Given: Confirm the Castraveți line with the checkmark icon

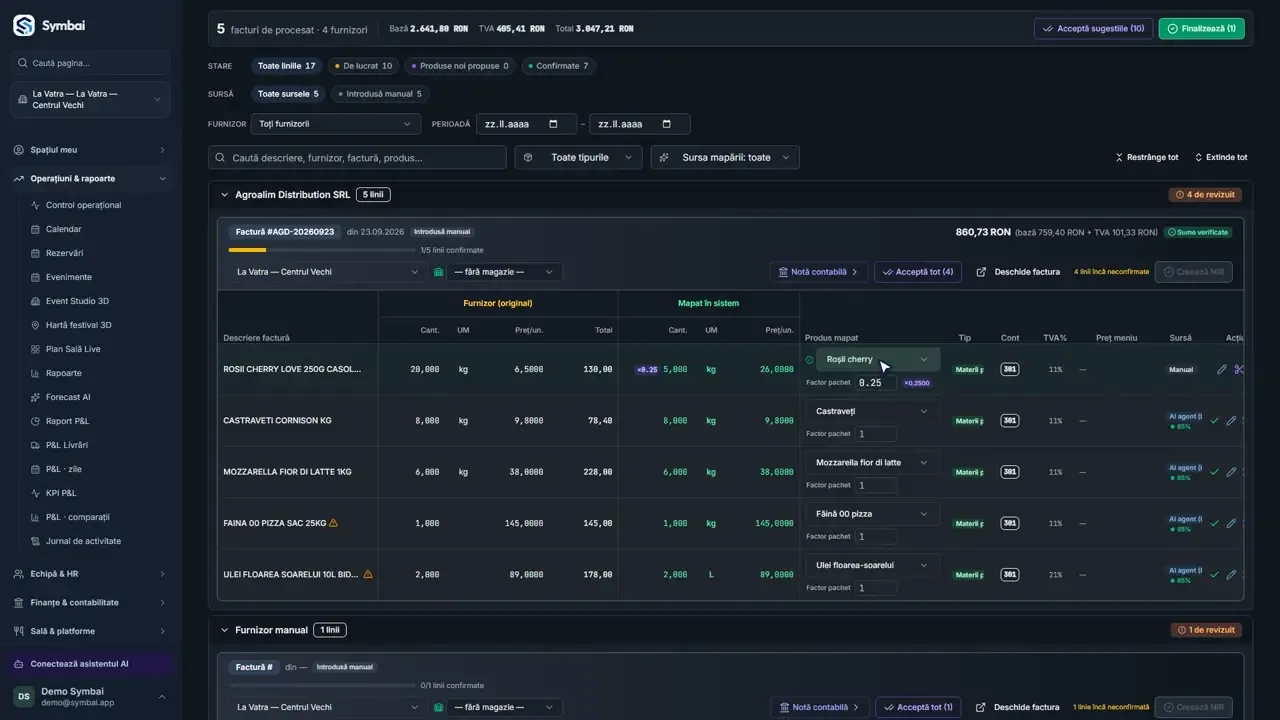Looking at the screenshot, I should coord(1214,421).
